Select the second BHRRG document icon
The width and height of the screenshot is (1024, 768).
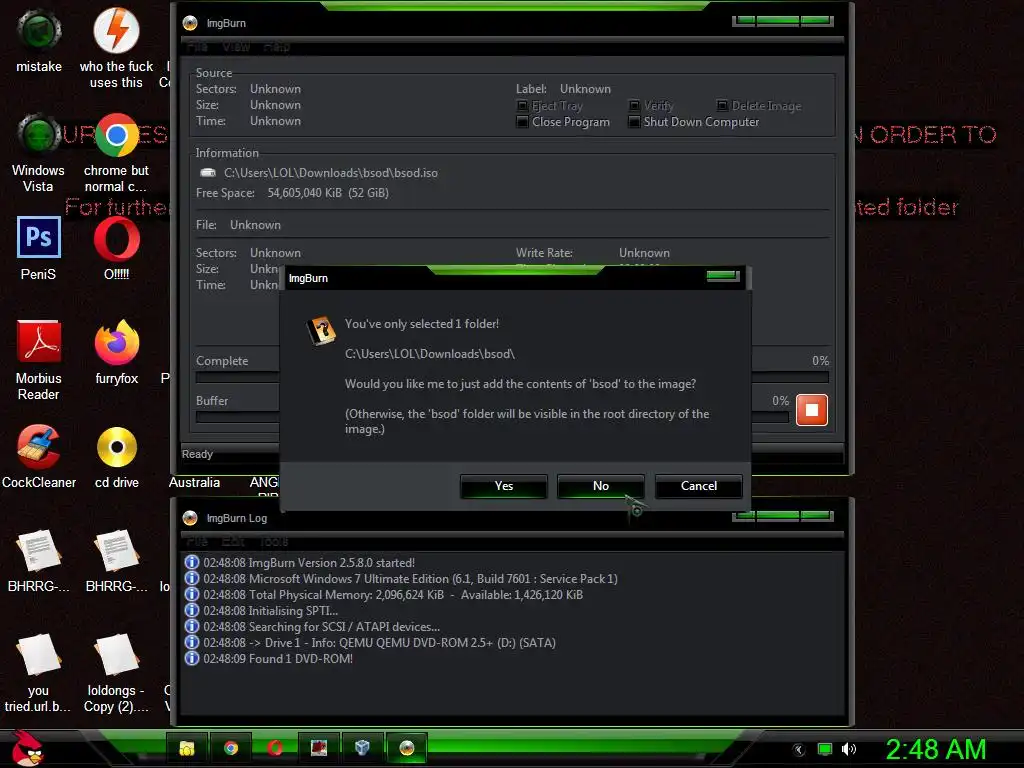pos(116,560)
